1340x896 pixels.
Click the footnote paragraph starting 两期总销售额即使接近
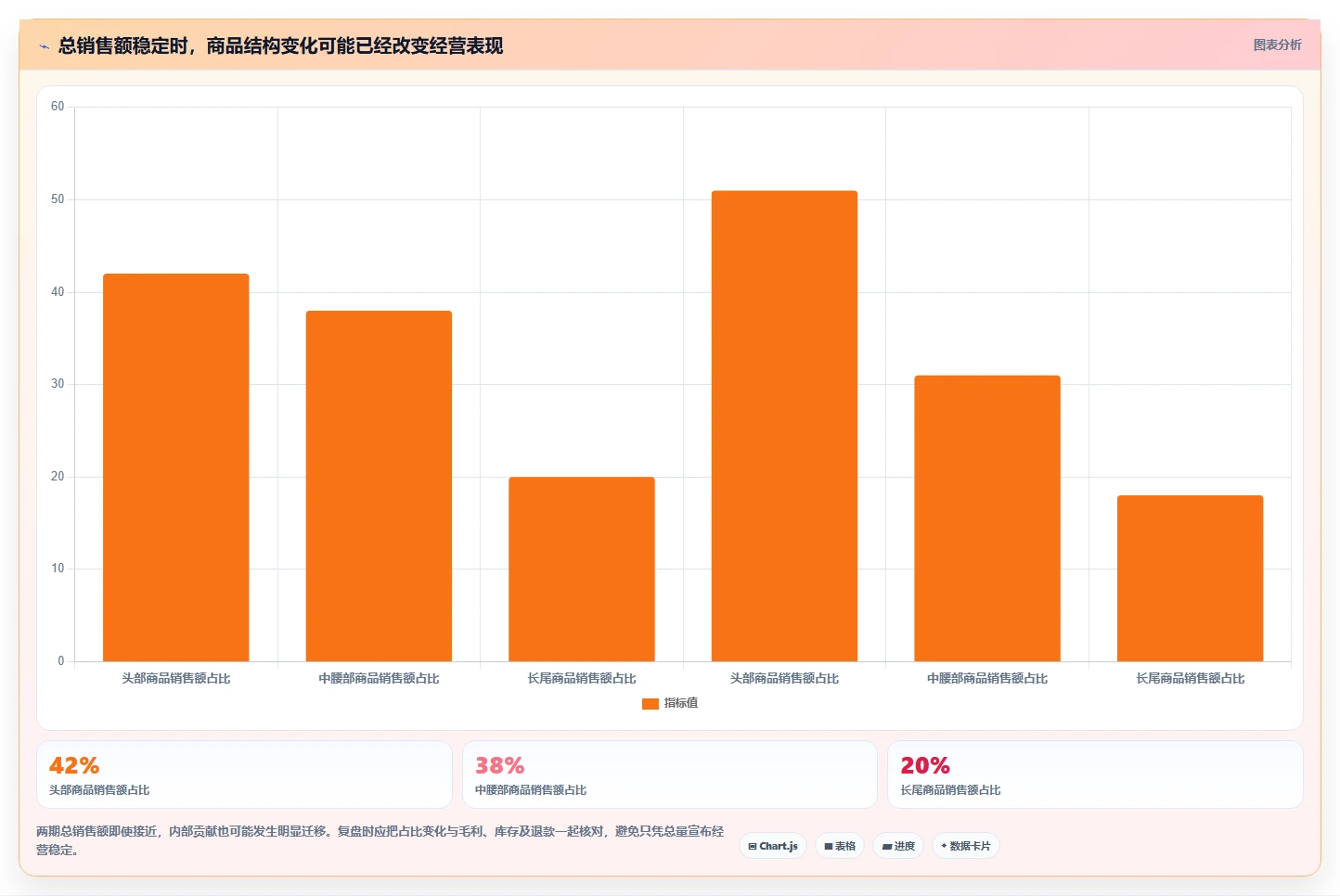pyautogui.click(x=380, y=840)
